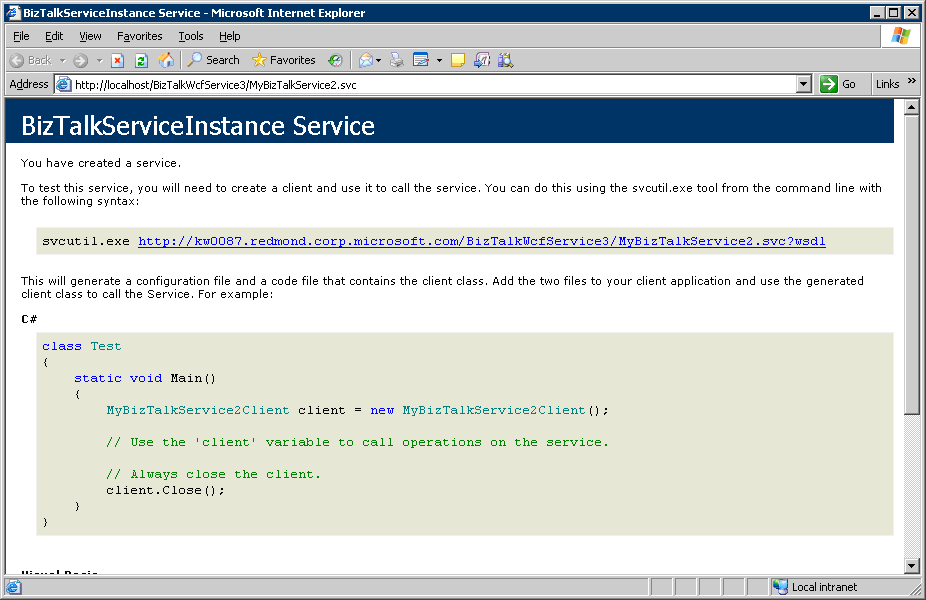The image size is (926, 600).
Task: Click the Research binoculars icon
Action: tap(506, 60)
